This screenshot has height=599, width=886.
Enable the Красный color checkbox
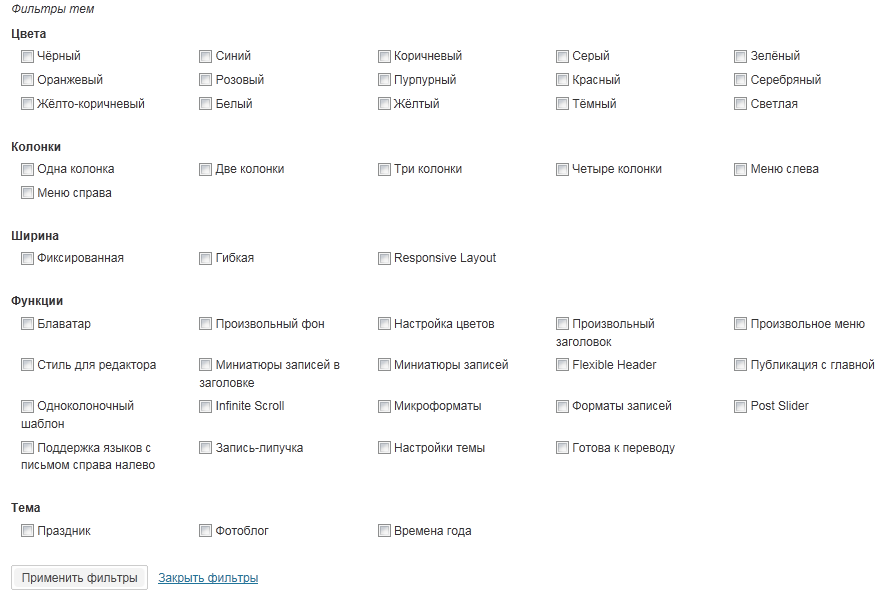coord(563,80)
